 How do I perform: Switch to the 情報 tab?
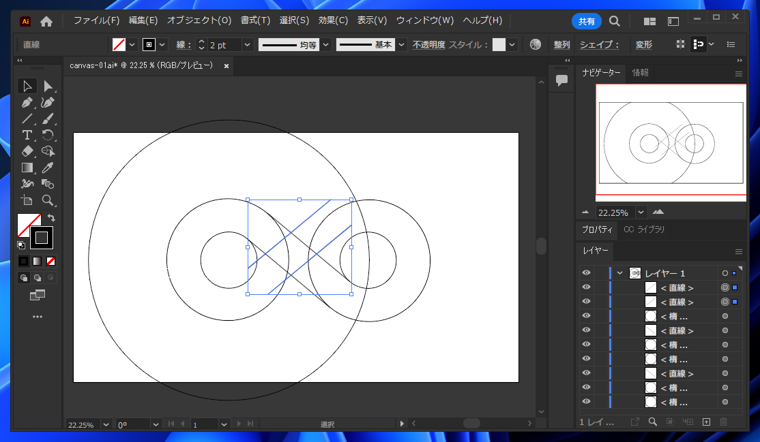coord(640,73)
